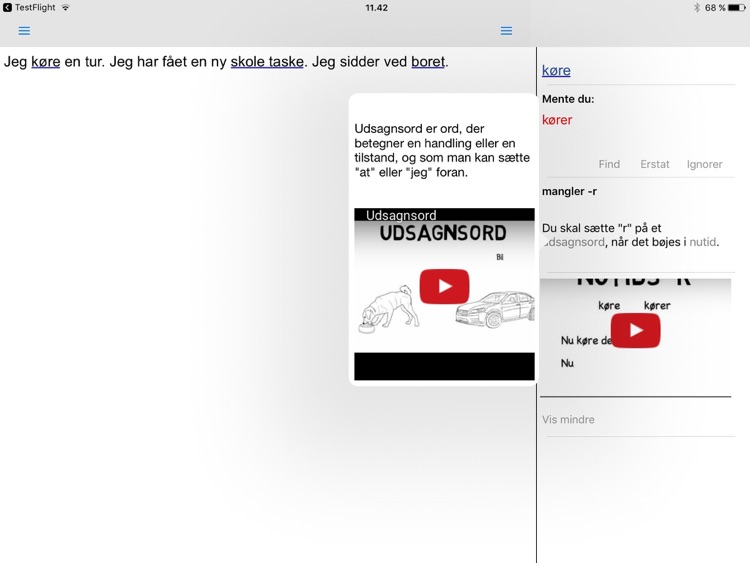Image resolution: width=750 pixels, height=563 pixels.
Task: Select underlined word køre in text
Action: click(45, 62)
